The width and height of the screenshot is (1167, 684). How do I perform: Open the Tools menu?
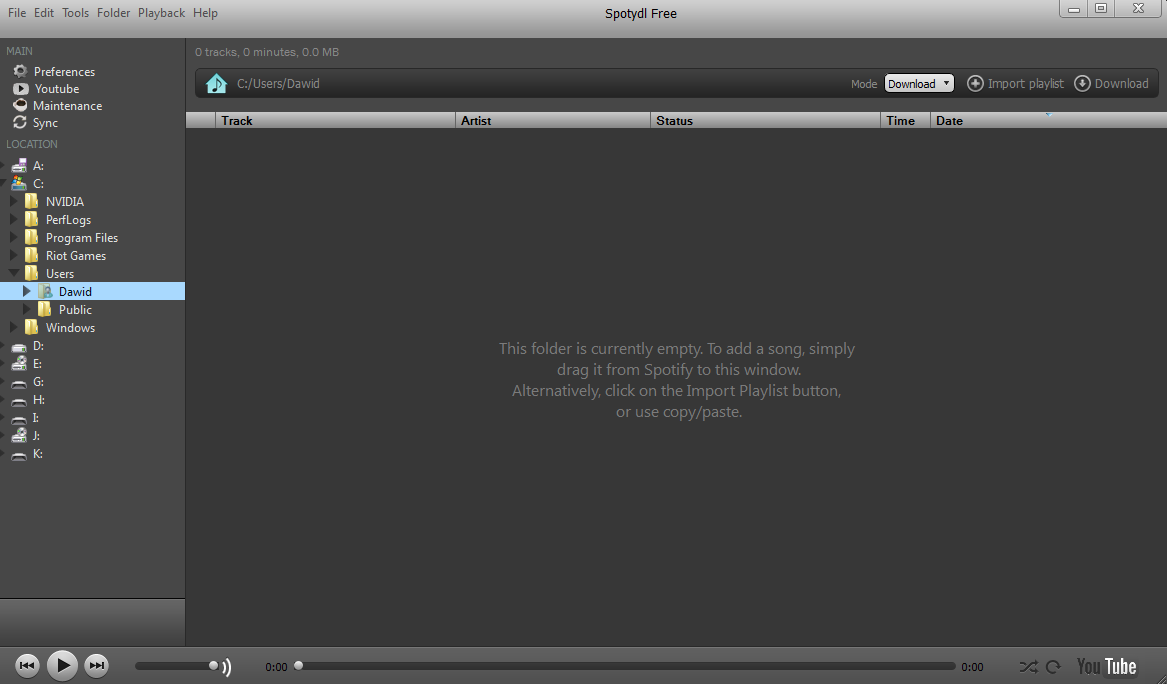75,13
